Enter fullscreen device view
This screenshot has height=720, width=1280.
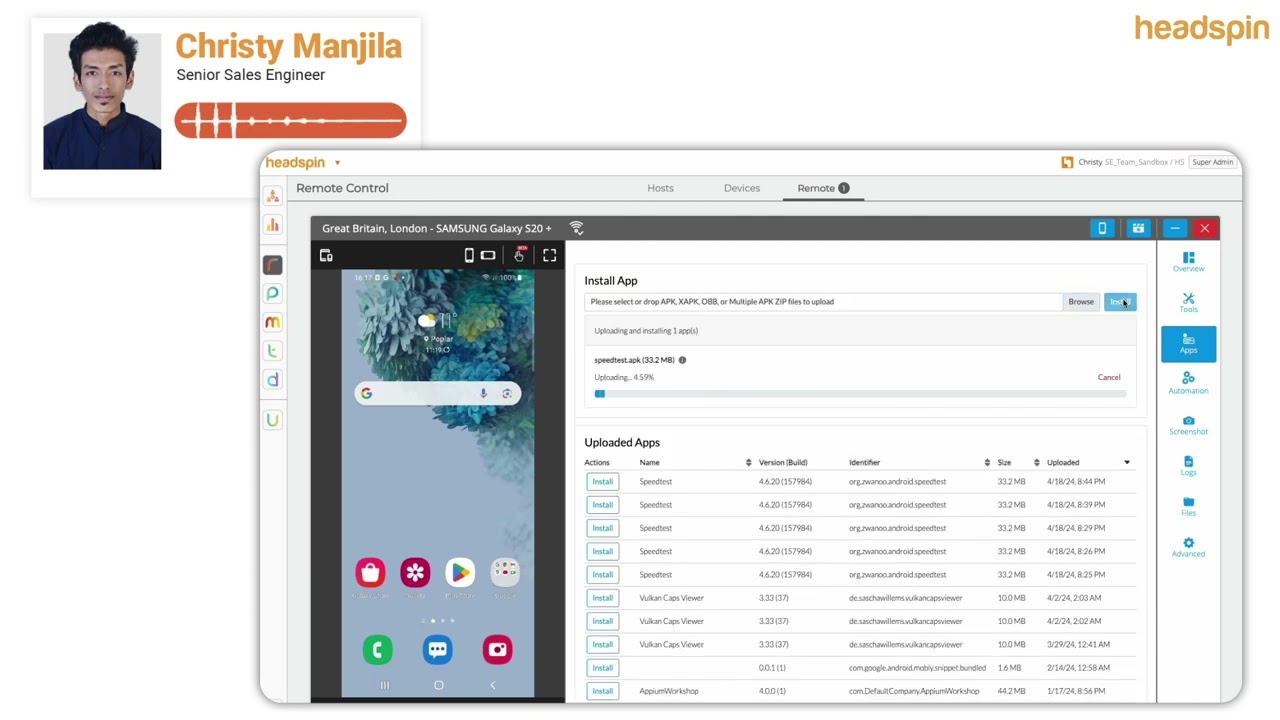tap(549, 255)
